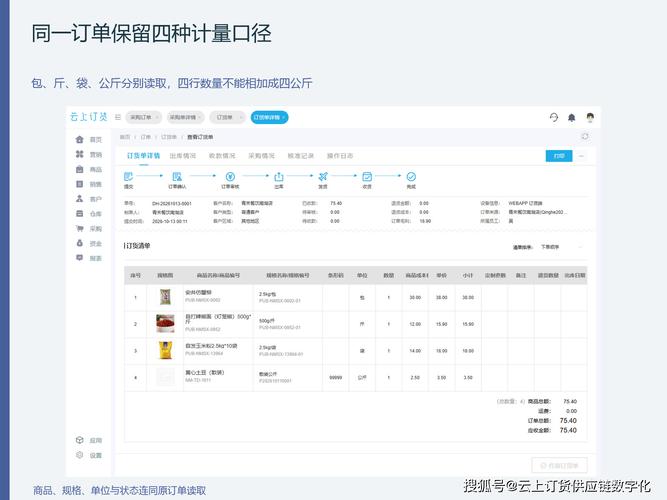Switch to the 操作日志 tab

[x=340, y=156]
